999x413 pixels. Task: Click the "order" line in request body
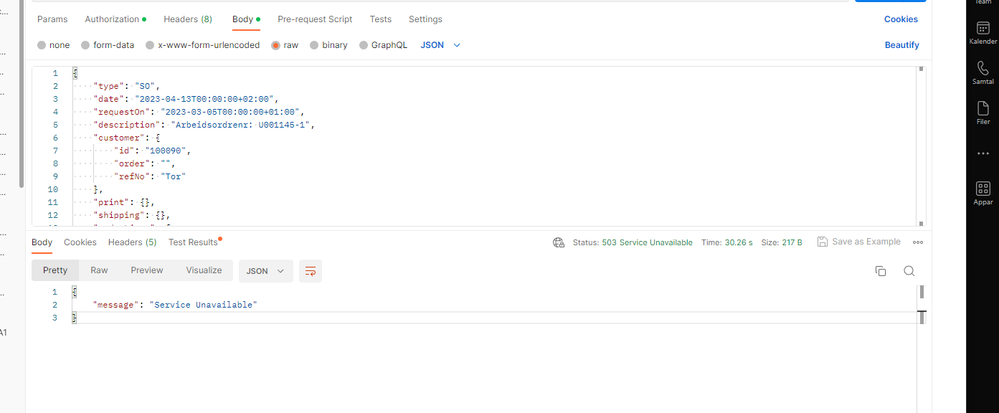144,164
